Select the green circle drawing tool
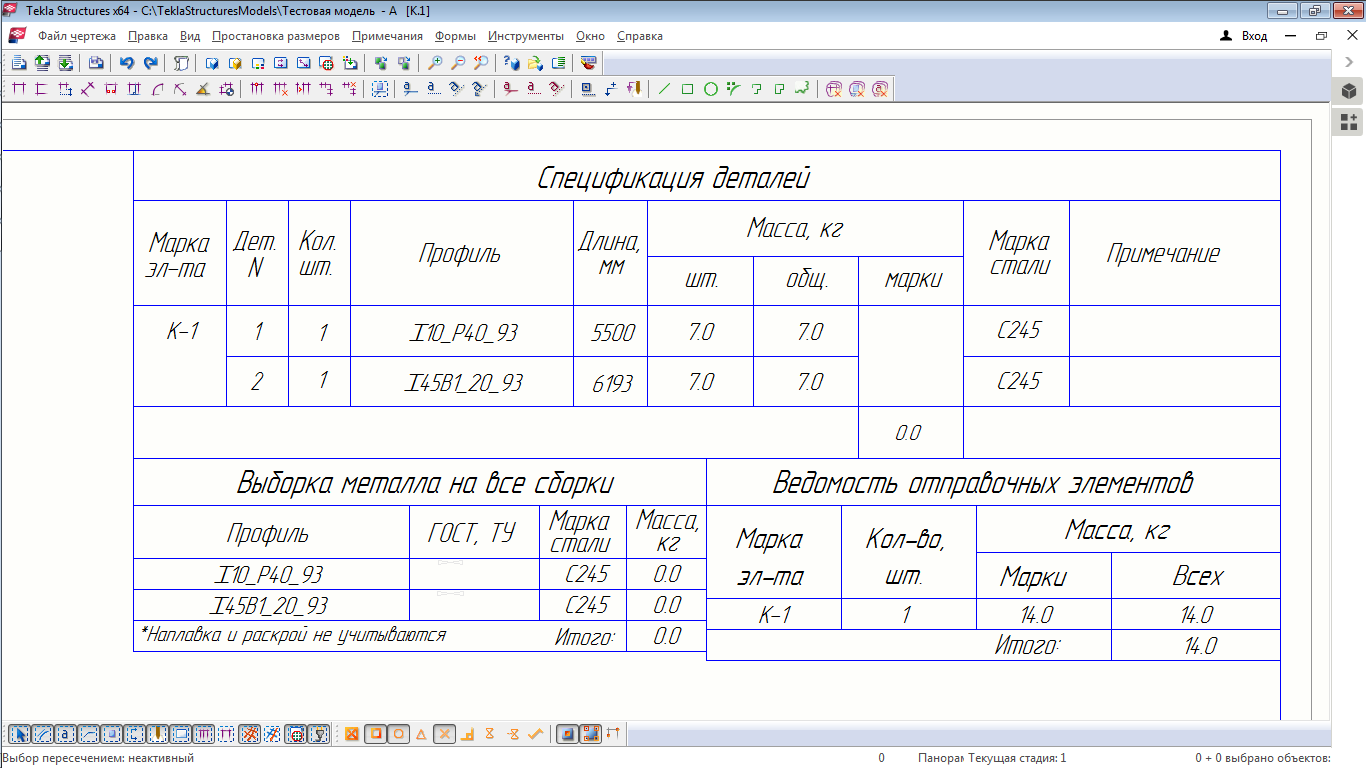 [x=711, y=89]
